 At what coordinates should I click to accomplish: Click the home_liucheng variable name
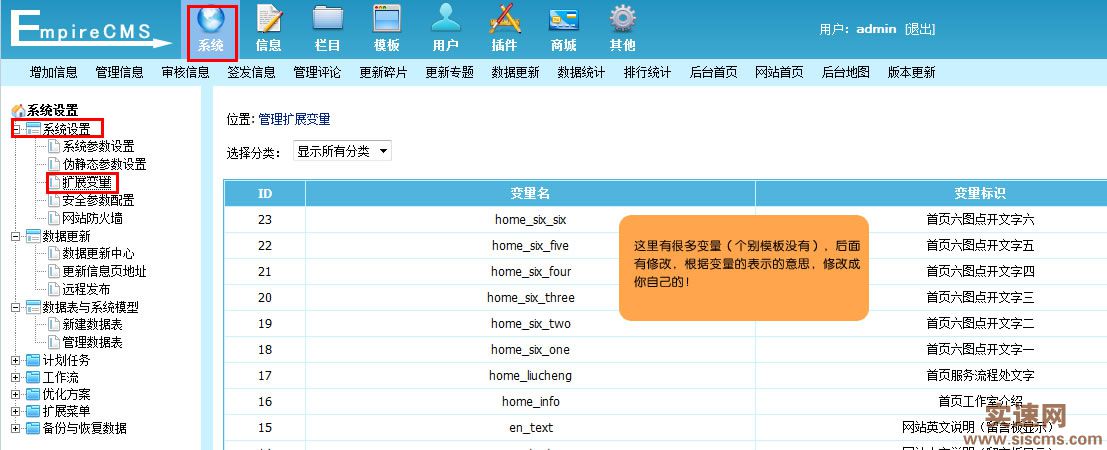click(x=530, y=376)
